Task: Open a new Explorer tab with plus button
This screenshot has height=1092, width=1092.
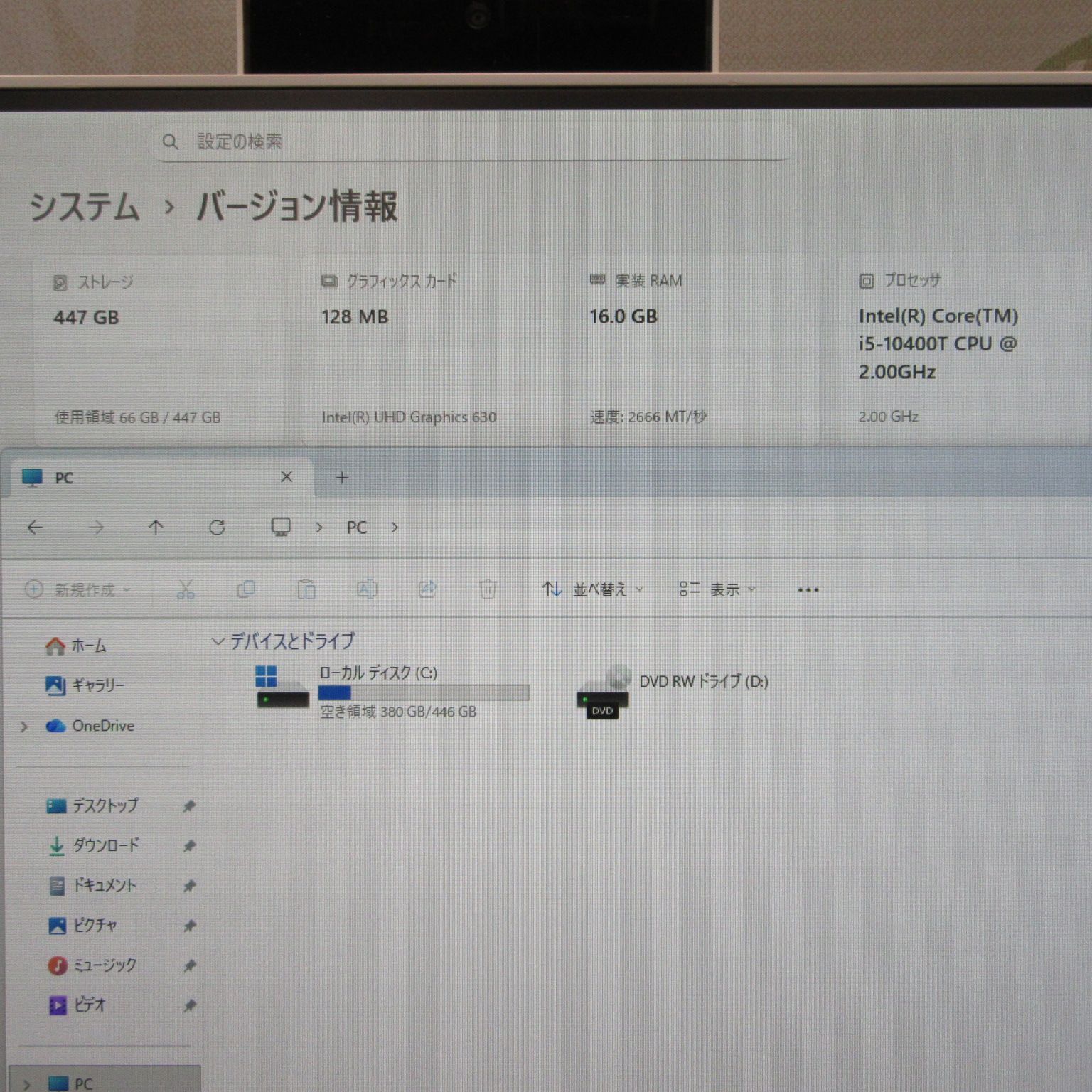Action: pyautogui.click(x=342, y=478)
